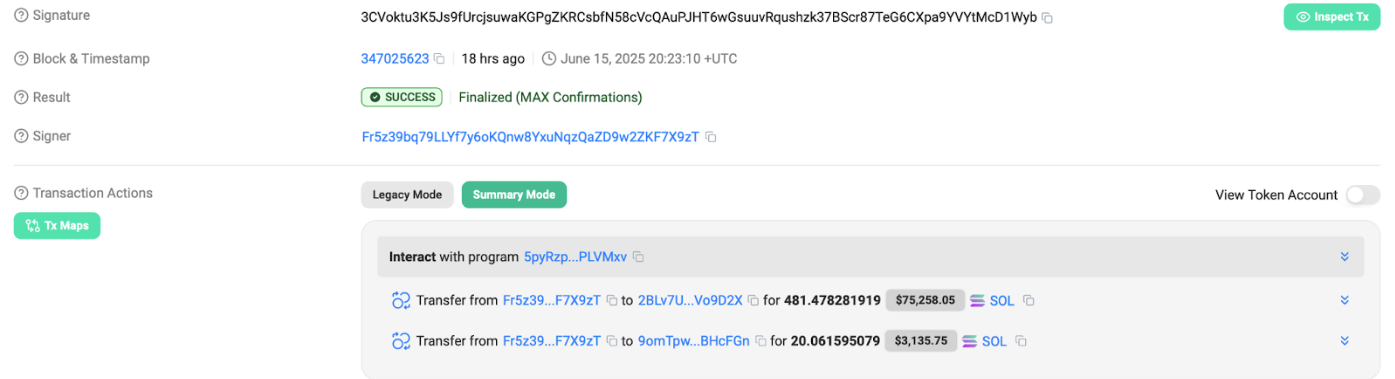Image resolution: width=1395 pixels, height=379 pixels.
Task: Copy recipient address 9omTpw...BHcFGn
Action: pos(761,341)
